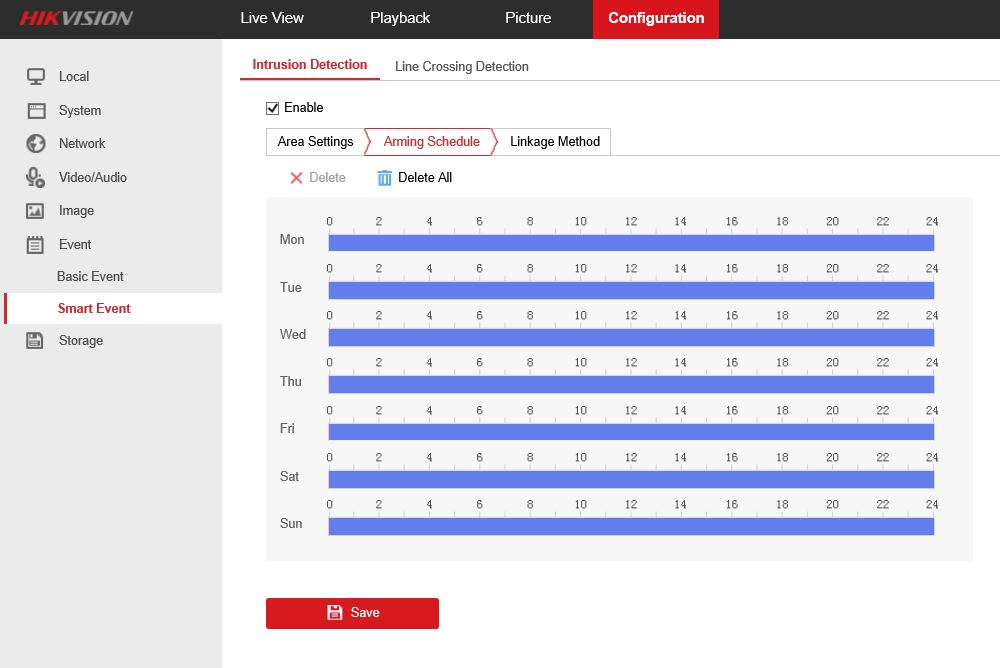
Task: Click the Network globe icon
Action: (36, 143)
